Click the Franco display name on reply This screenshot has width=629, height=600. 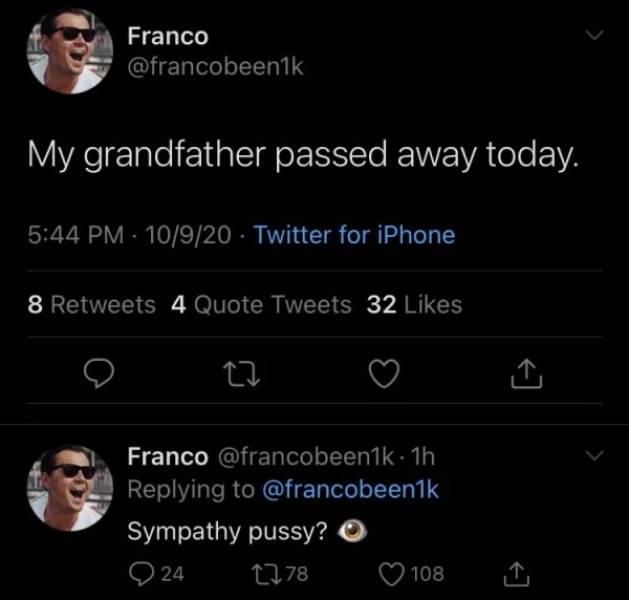tap(167, 457)
